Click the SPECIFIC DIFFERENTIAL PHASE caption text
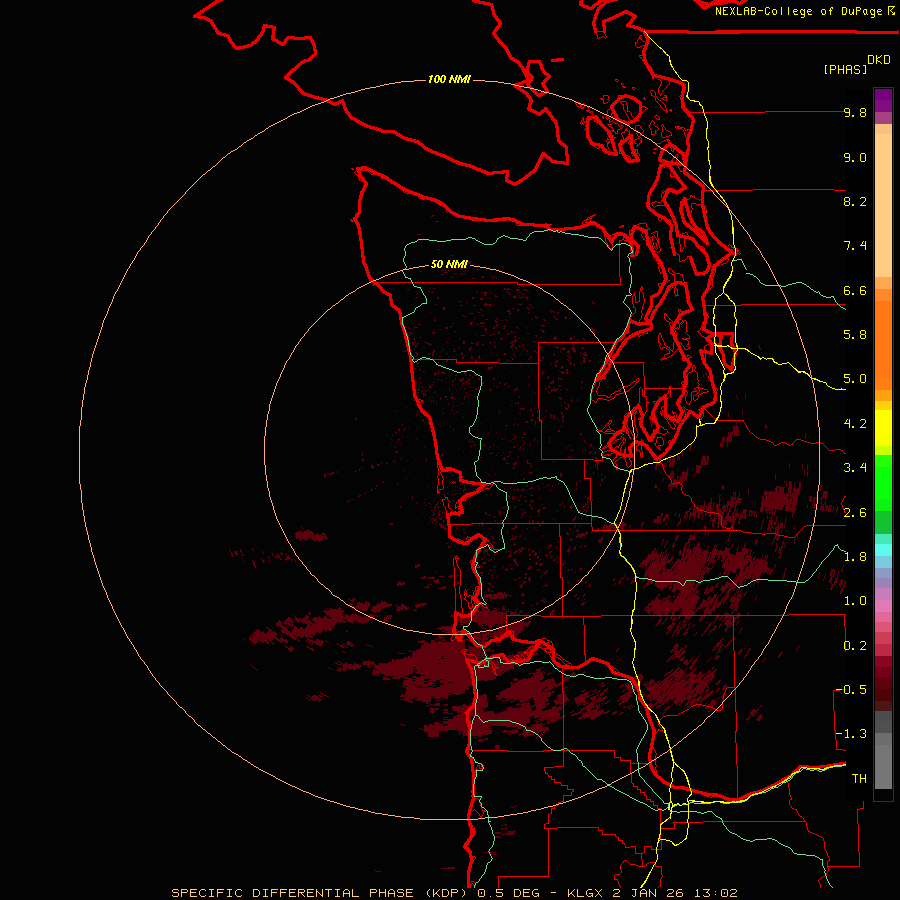The image size is (900, 900). pyautogui.click(x=292, y=893)
